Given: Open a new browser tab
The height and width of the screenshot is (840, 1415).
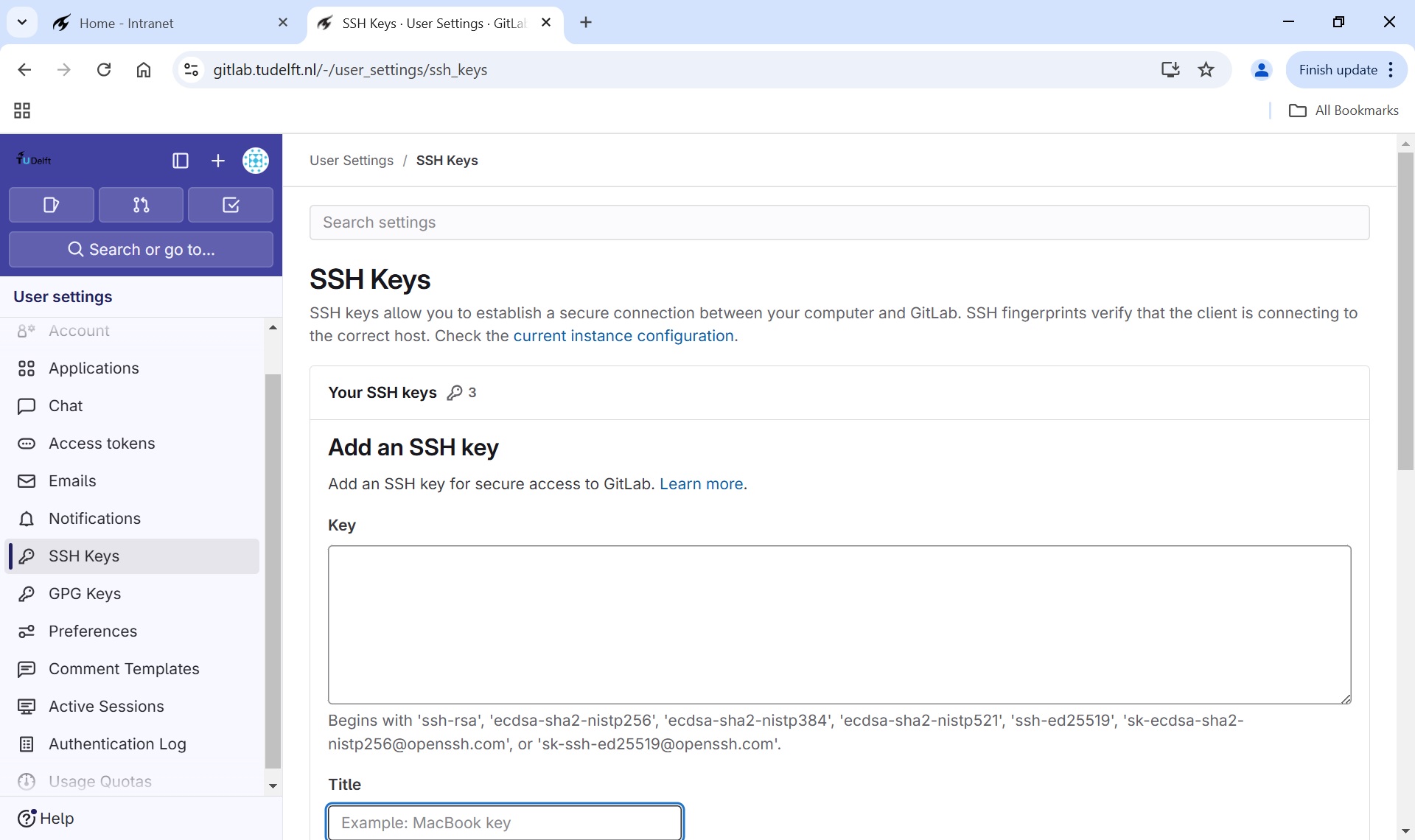Looking at the screenshot, I should tap(586, 23).
